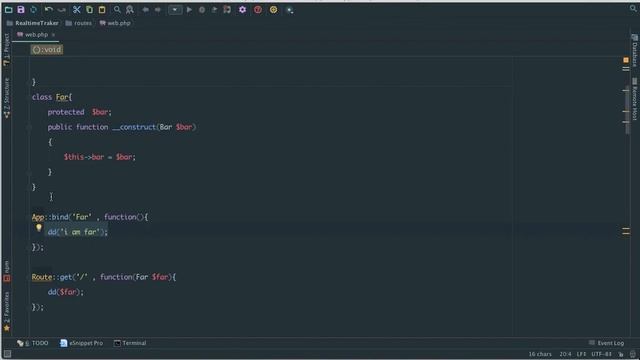Click '$this->bar' assignment line

pos(100,157)
